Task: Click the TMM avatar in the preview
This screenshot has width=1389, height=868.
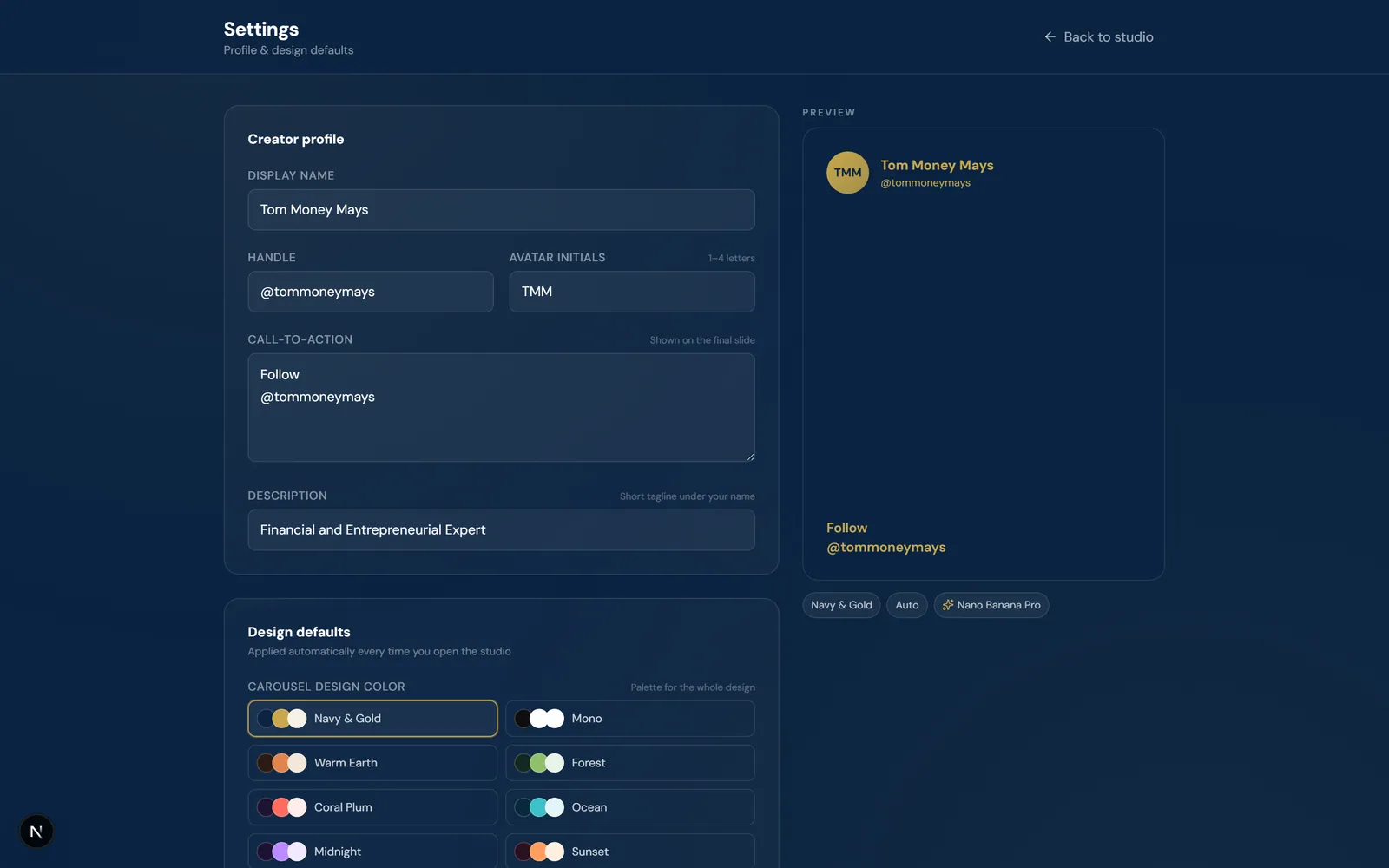Action: [x=847, y=173]
